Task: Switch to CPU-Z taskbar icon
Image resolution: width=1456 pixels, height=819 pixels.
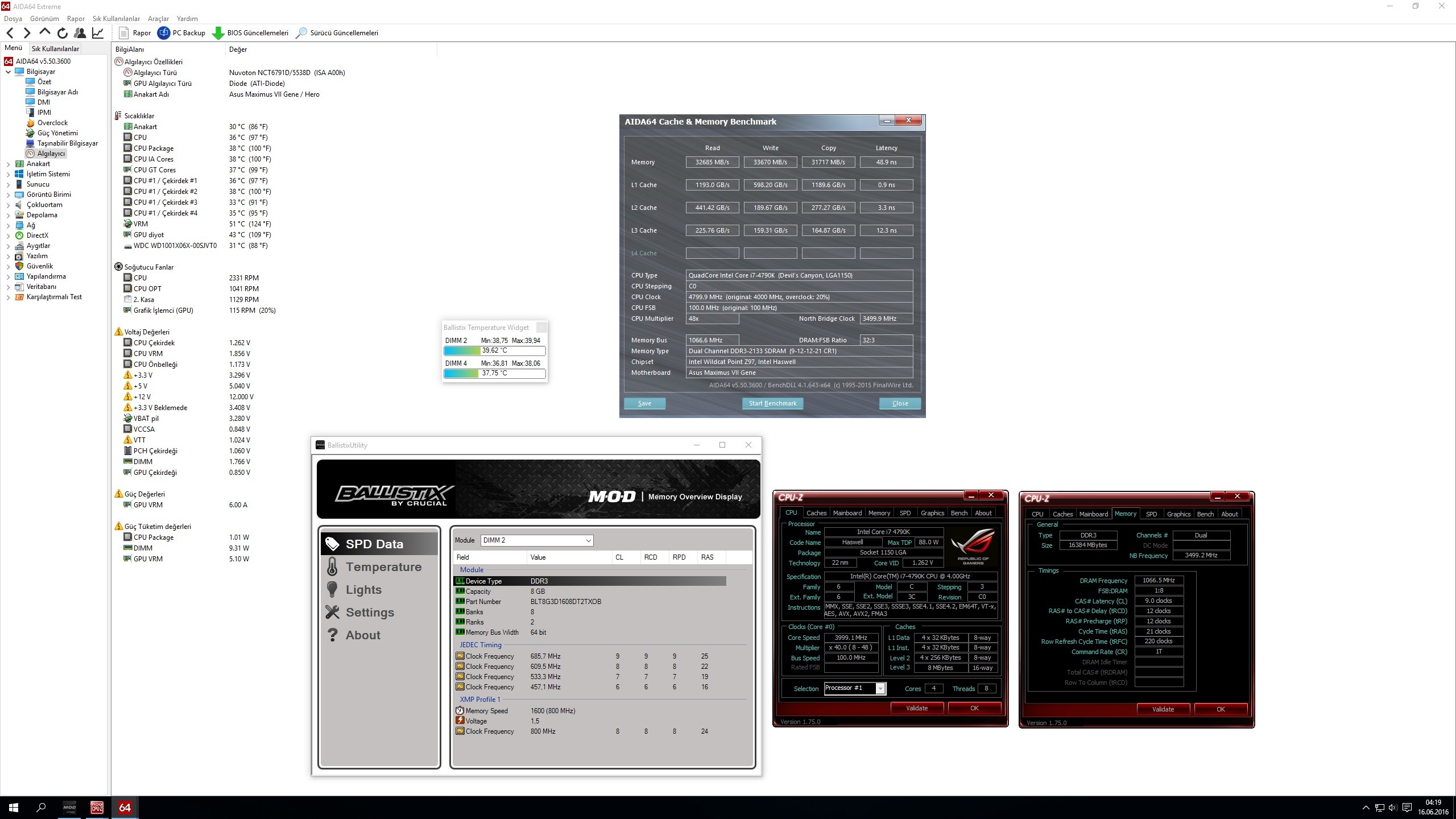Action: point(97,808)
